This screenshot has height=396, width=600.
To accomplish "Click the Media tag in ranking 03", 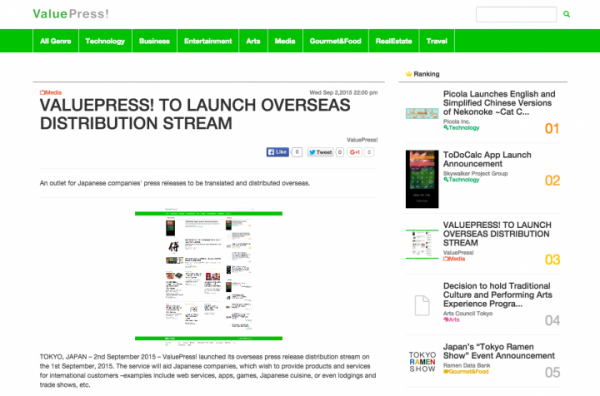I will [454, 259].
